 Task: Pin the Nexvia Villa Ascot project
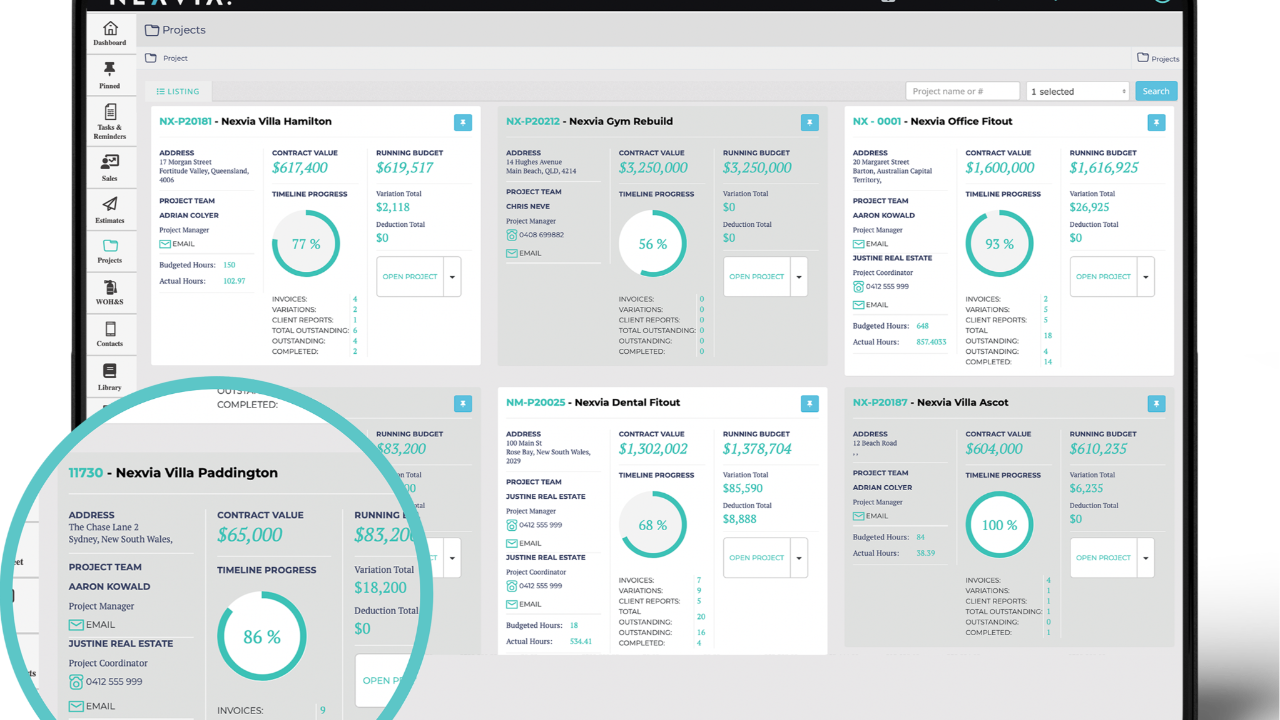tap(1156, 403)
